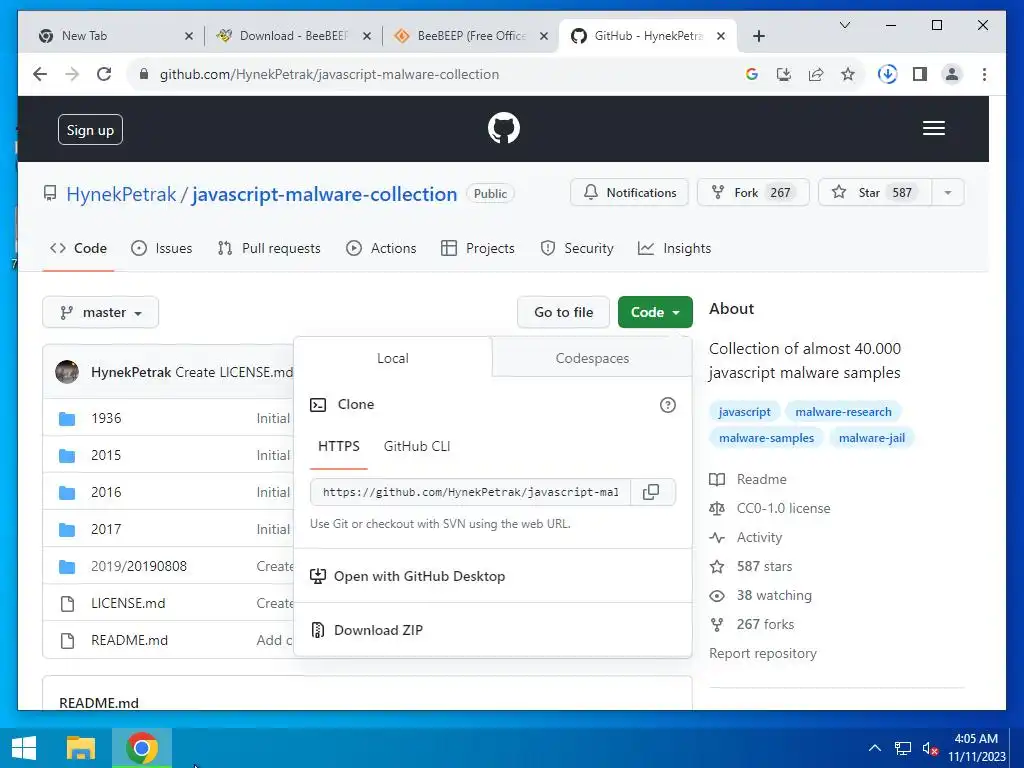Open the LICENSE.md file
The image size is (1024, 768).
point(128,603)
